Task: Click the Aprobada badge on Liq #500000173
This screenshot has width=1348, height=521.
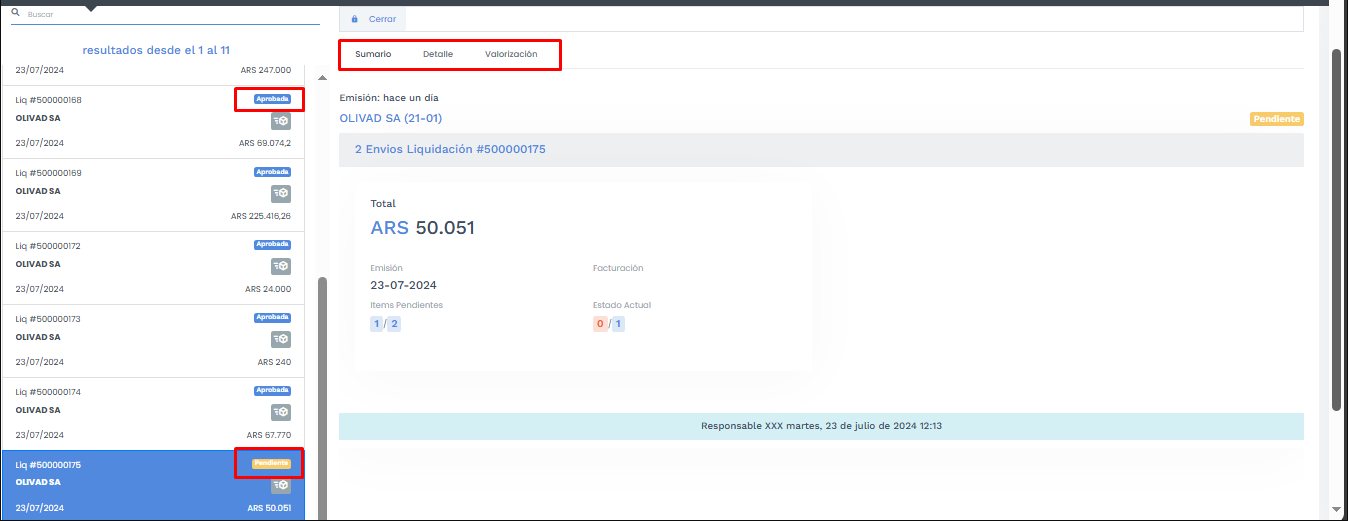Action: pyautogui.click(x=272, y=317)
